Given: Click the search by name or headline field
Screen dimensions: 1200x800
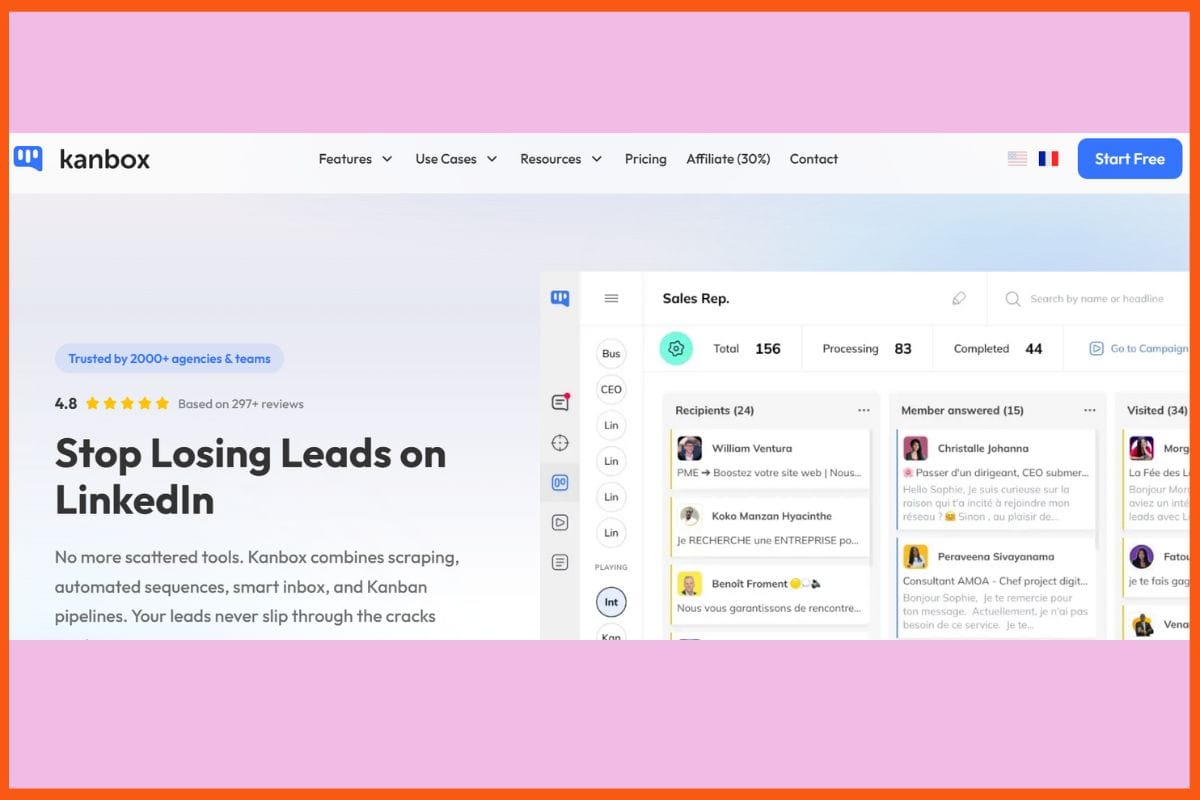Looking at the screenshot, I should tap(1090, 298).
